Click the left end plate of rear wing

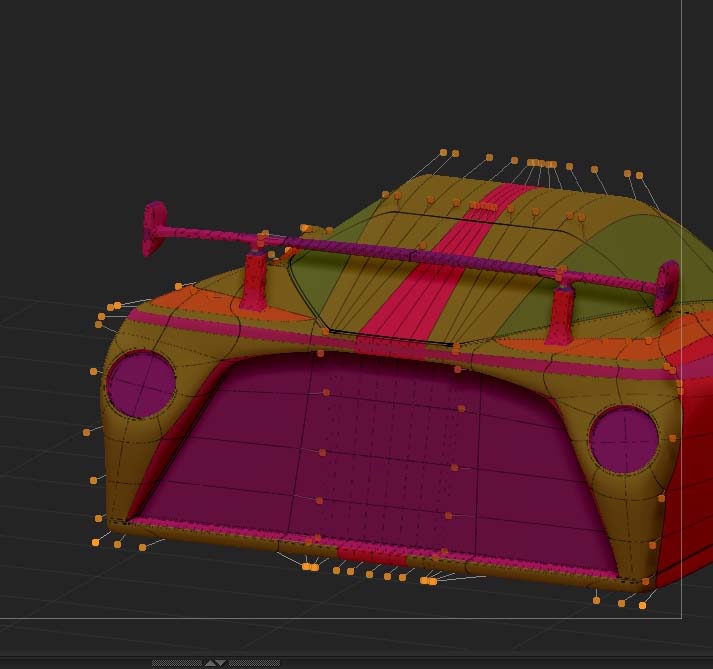[x=154, y=229]
